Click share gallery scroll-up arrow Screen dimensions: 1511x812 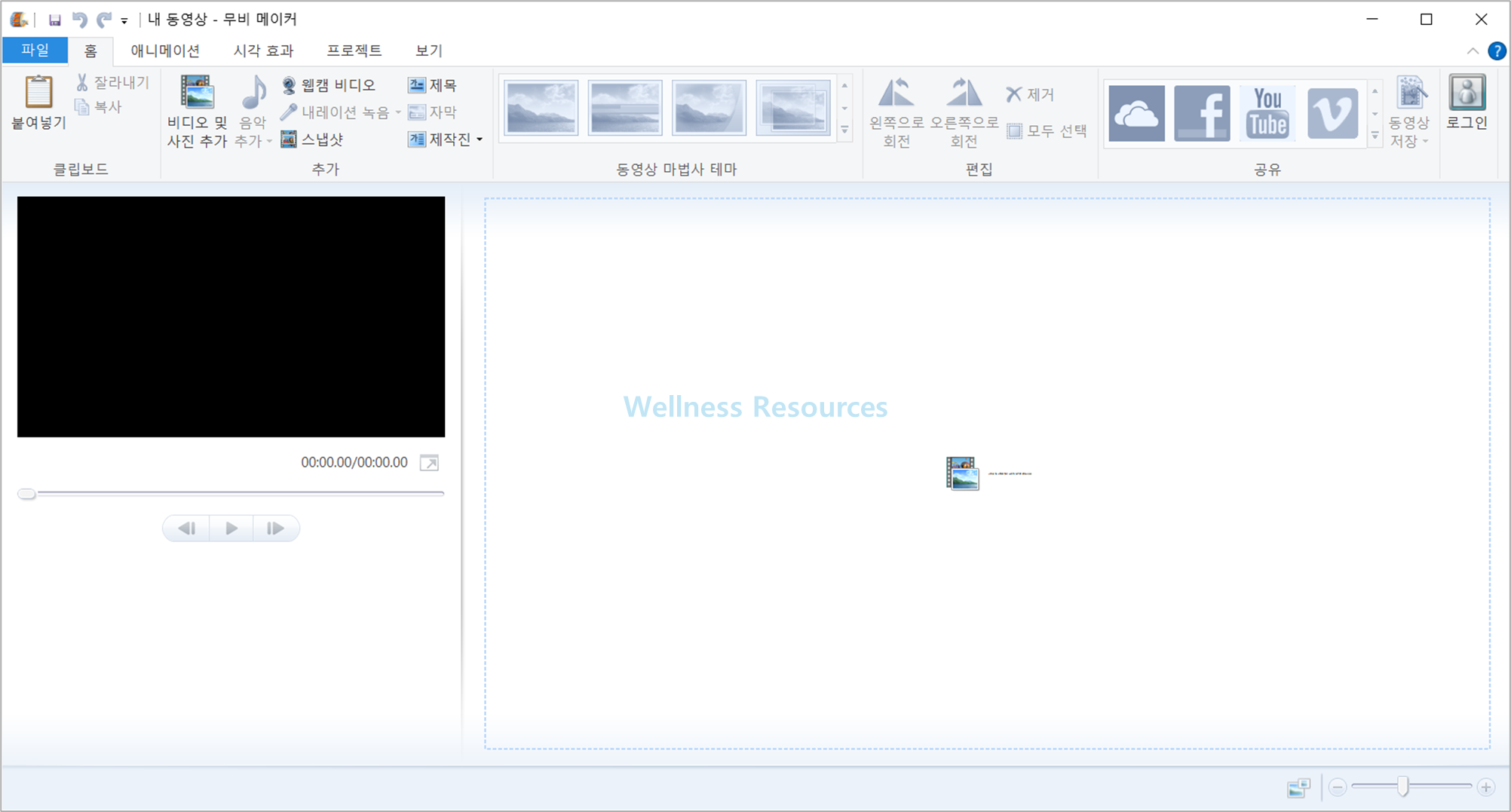coord(1375,91)
